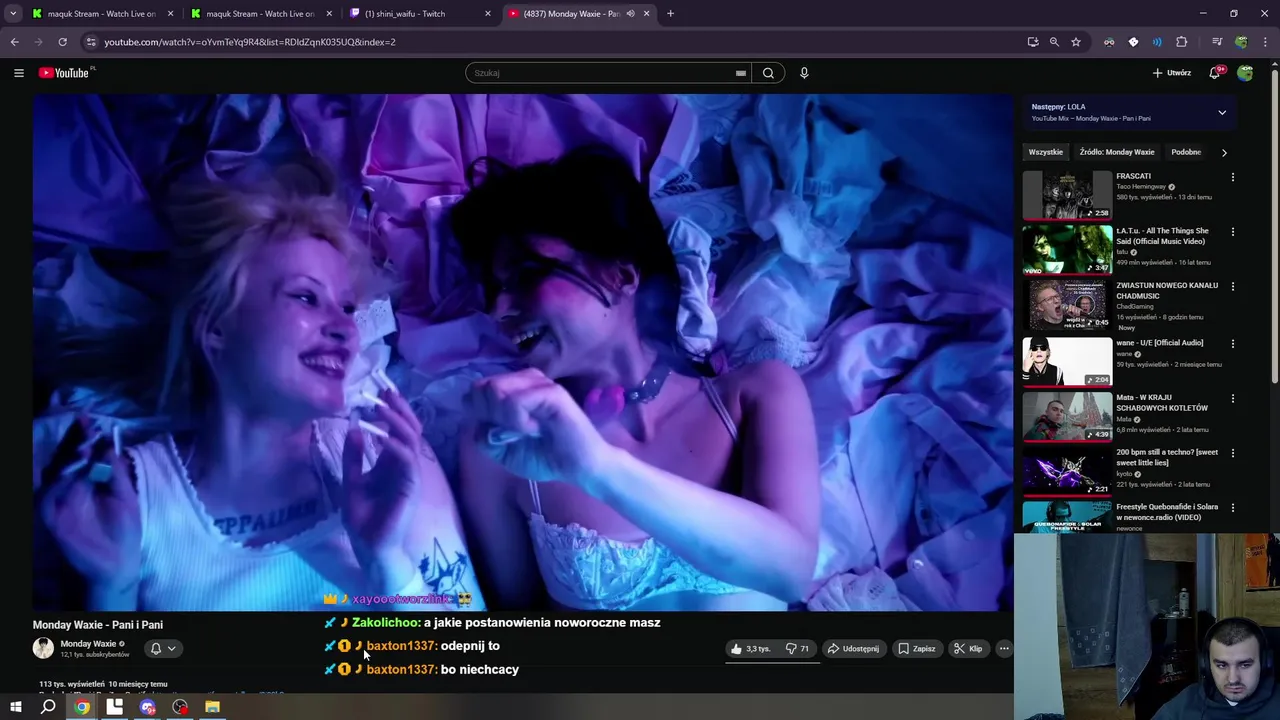Click the Zapisz save button

[x=916, y=649]
